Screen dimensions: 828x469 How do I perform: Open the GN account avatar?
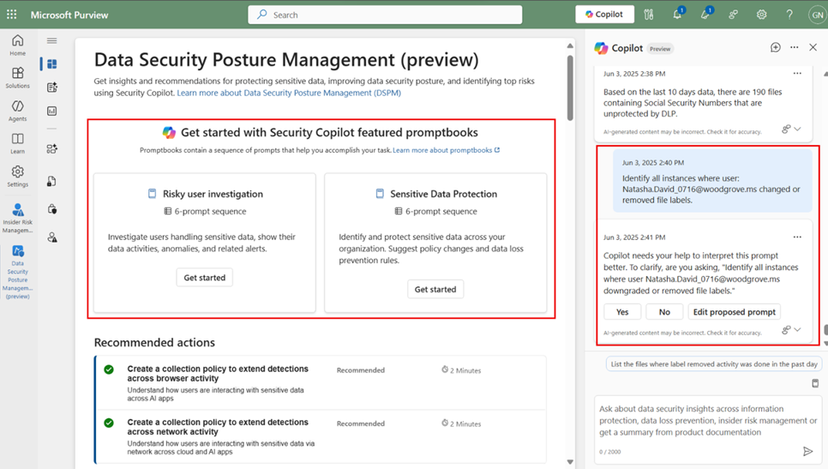[817, 15]
